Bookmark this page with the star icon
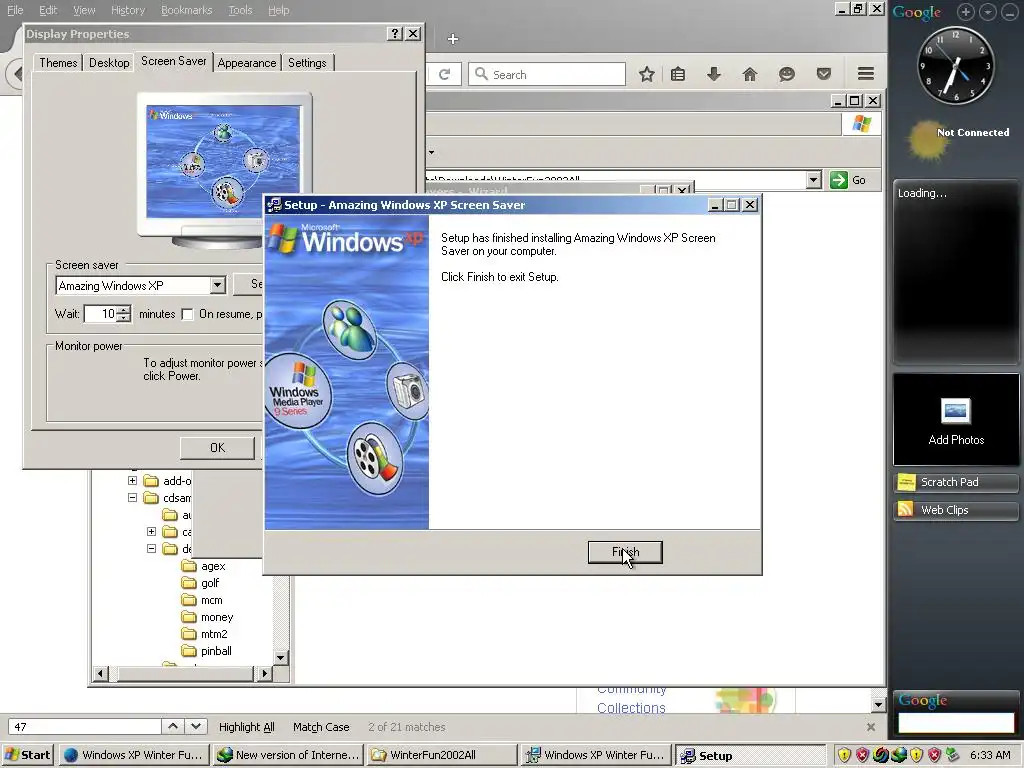 point(647,74)
